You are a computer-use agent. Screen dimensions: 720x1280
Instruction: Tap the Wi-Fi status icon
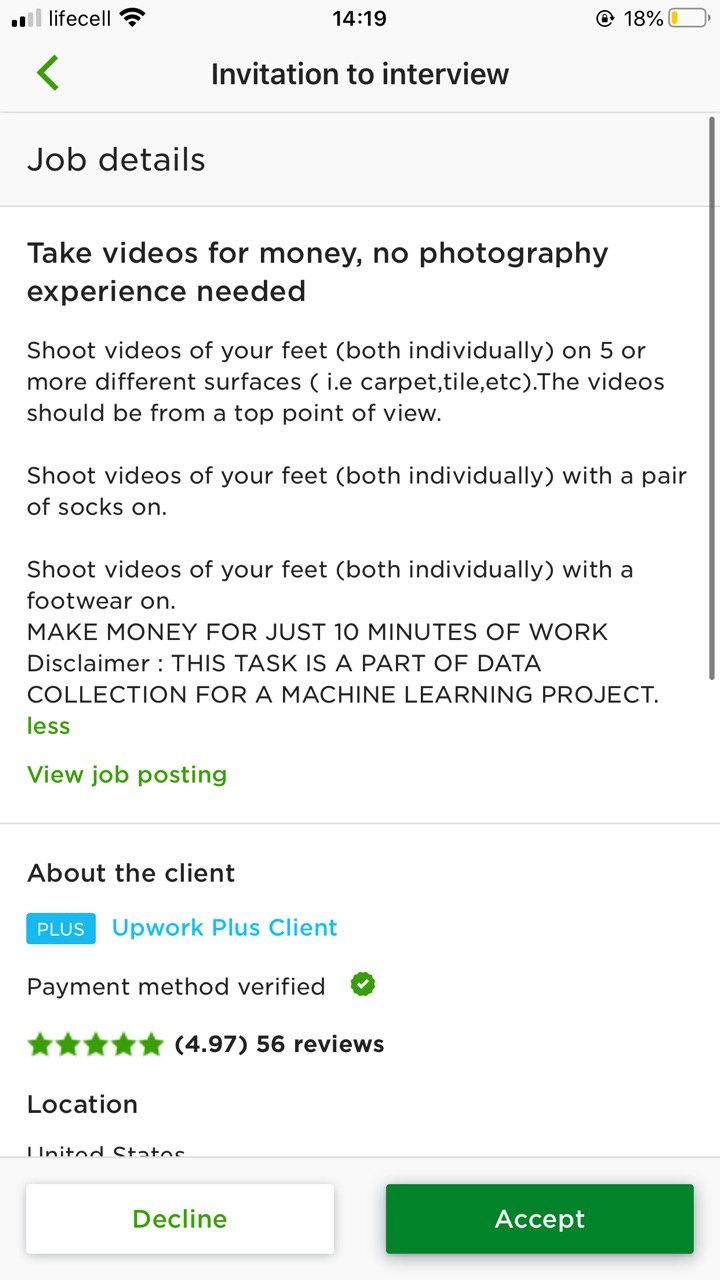pos(131,18)
